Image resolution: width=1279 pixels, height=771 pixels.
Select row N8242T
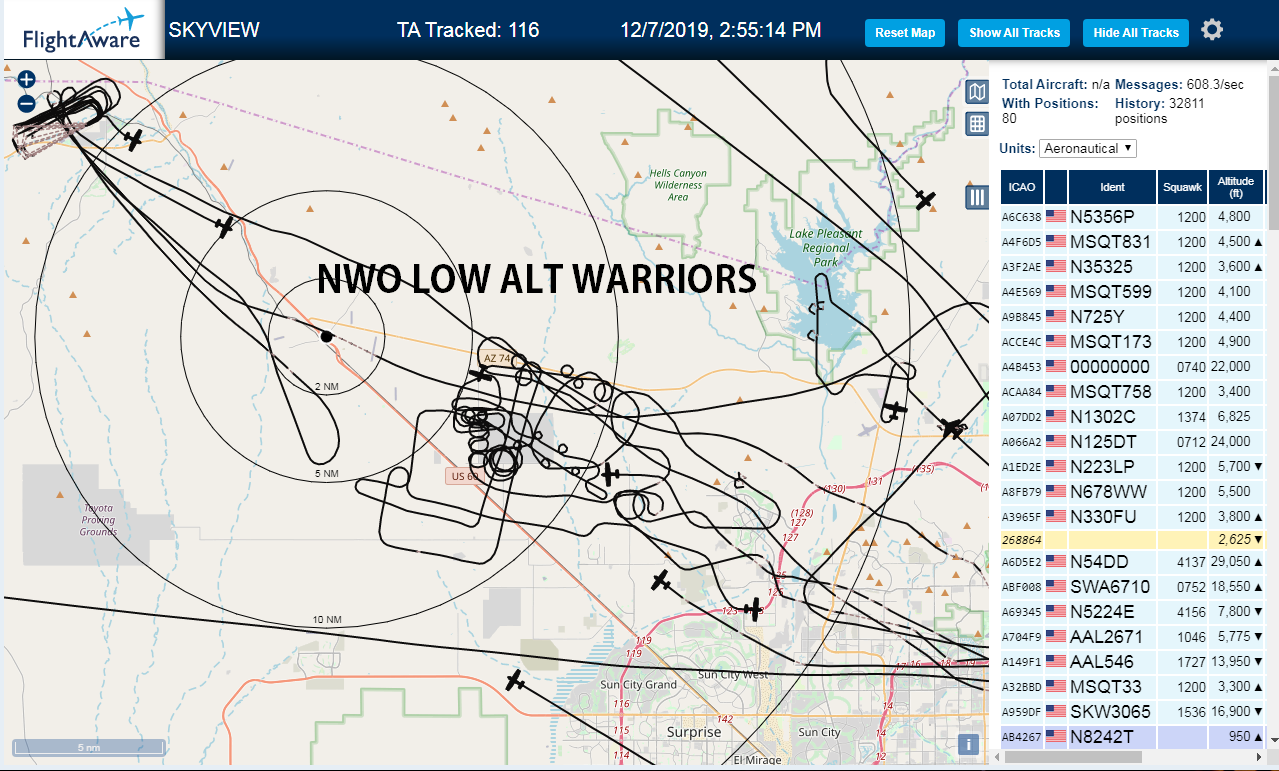tap(1134, 737)
